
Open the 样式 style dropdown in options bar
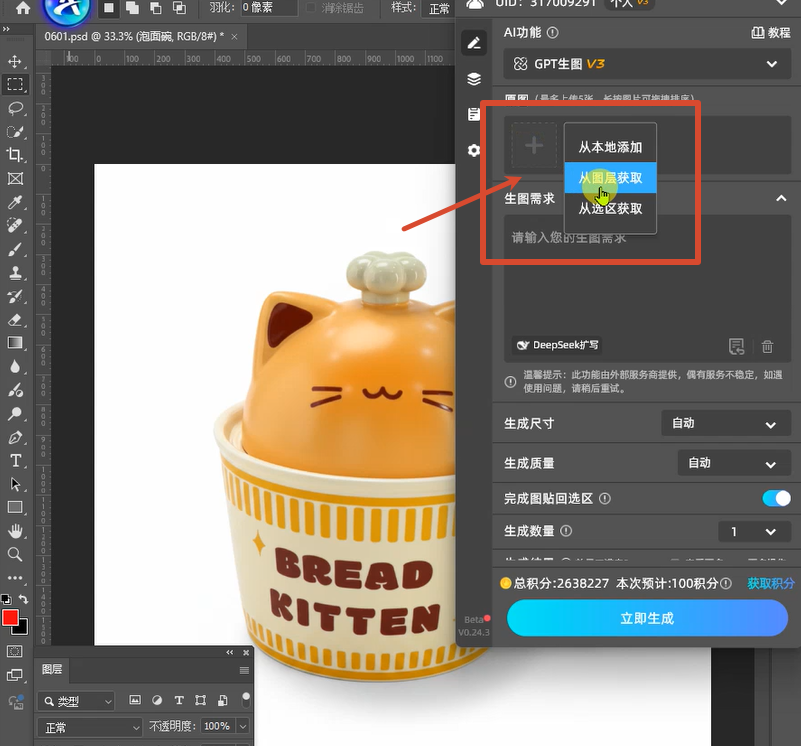pyautogui.click(x=438, y=8)
